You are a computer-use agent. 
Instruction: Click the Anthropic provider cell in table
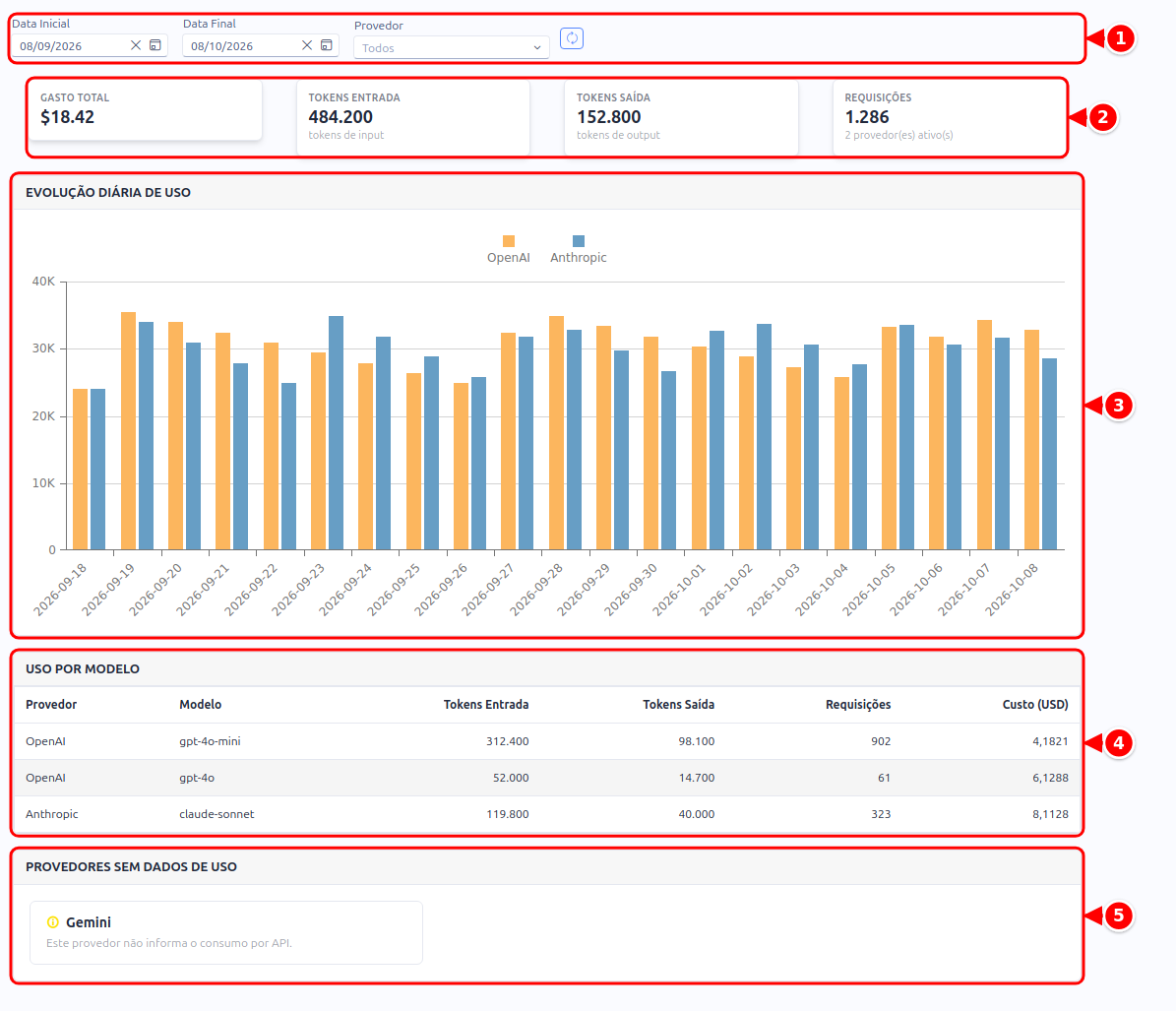pos(52,814)
